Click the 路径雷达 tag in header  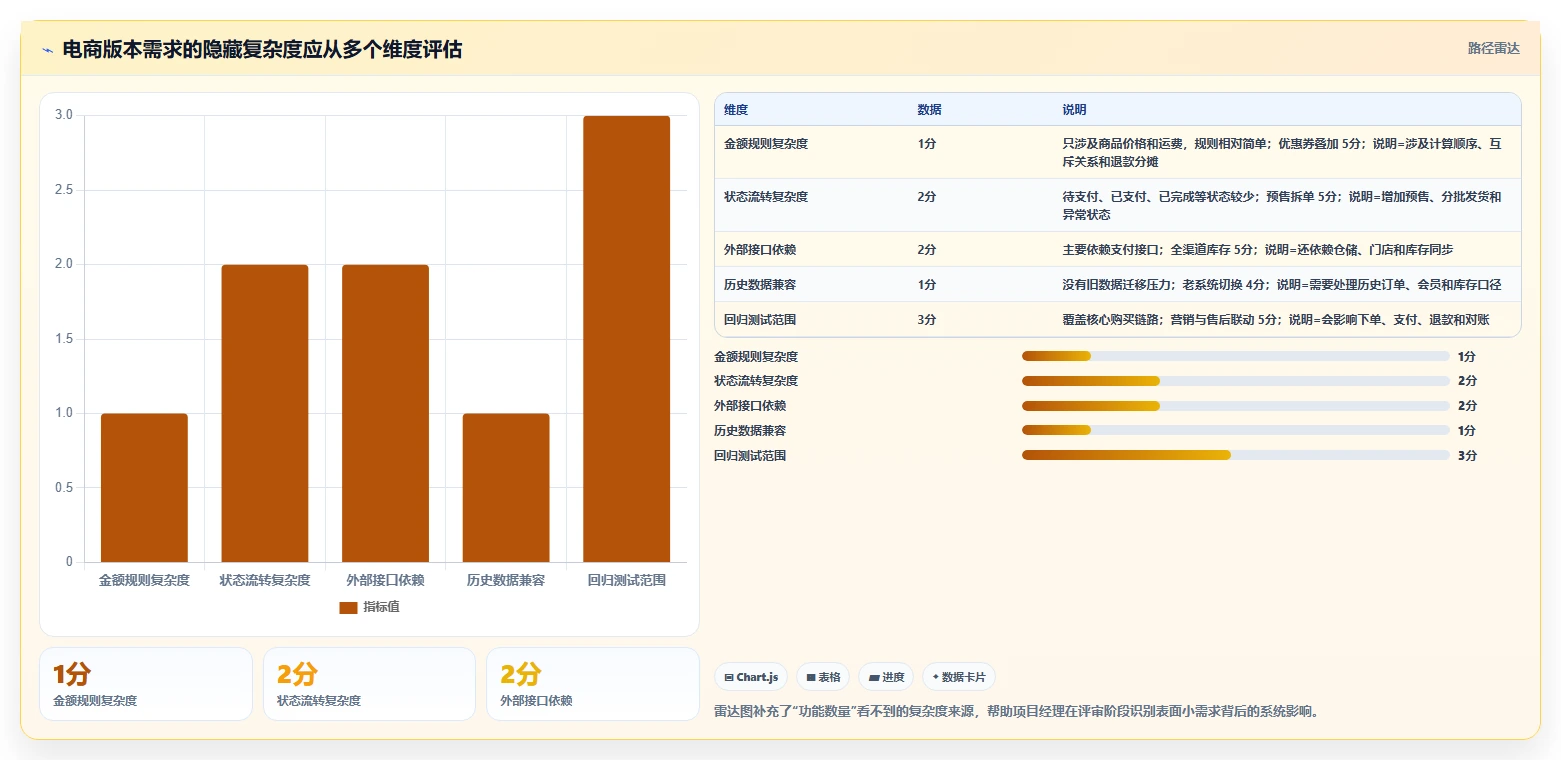[1494, 48]
